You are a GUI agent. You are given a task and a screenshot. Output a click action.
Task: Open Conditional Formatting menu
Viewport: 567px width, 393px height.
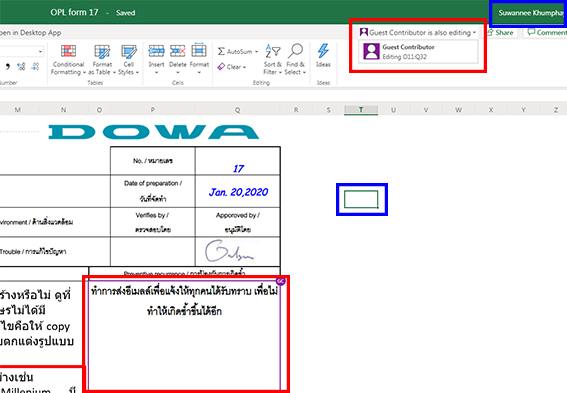[x=68, y=60]
